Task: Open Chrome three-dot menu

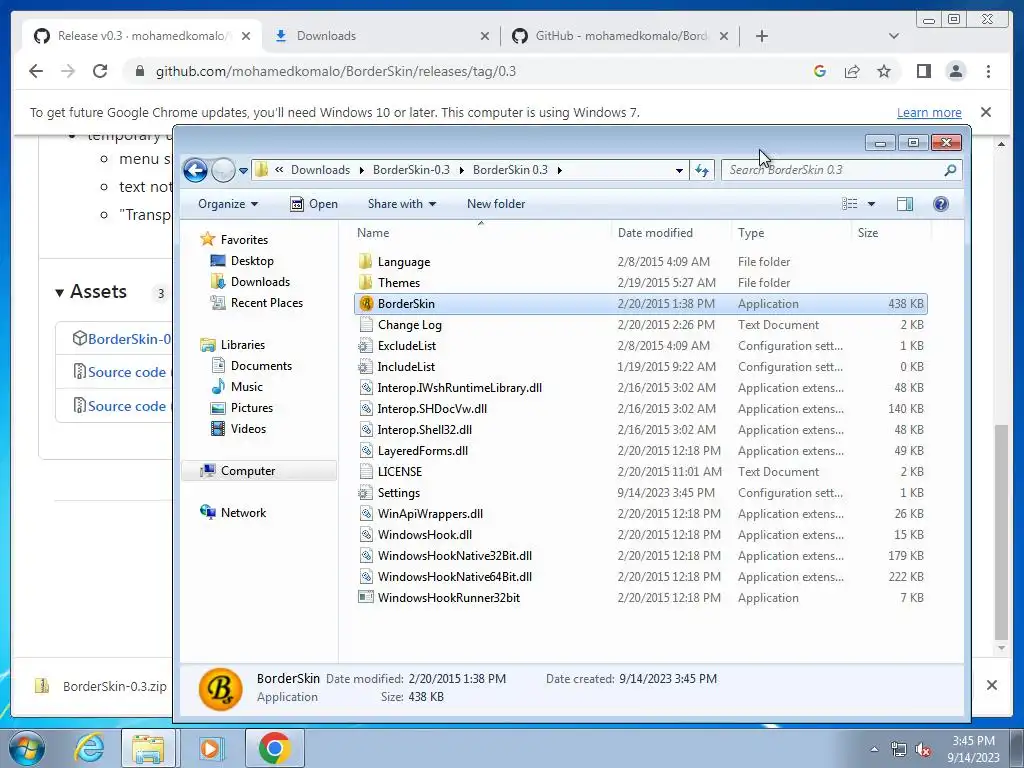Action: [988, 71]
